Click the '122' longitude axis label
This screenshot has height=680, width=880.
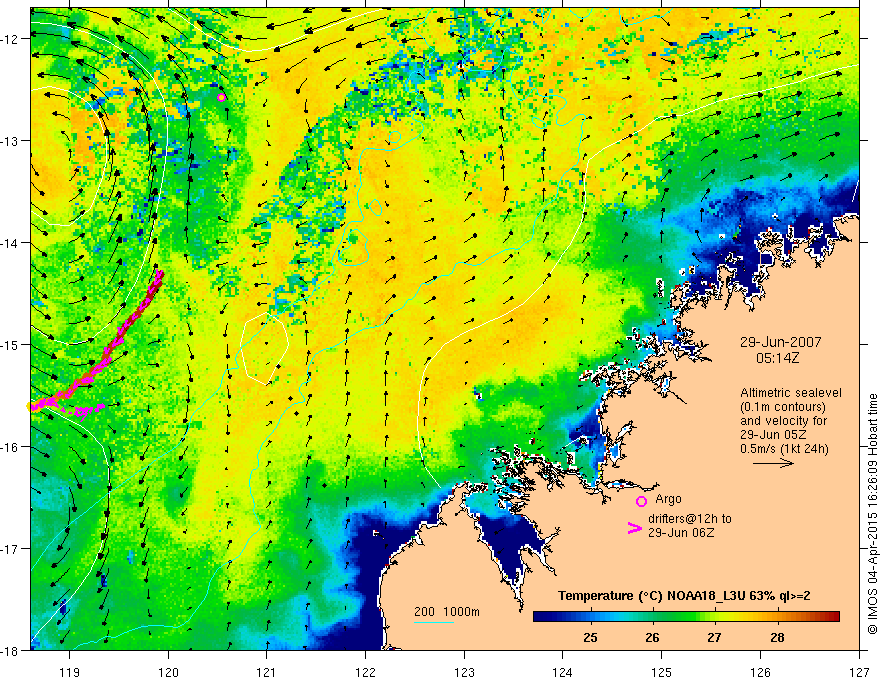tap(365, 672)
